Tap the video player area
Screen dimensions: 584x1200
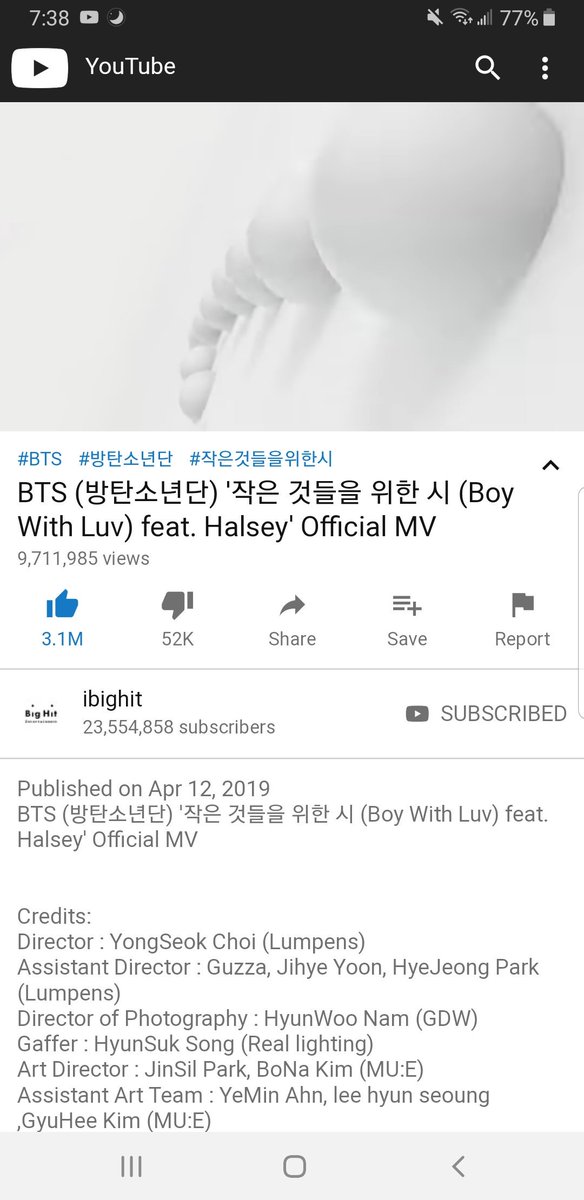(x=292, y=266)
